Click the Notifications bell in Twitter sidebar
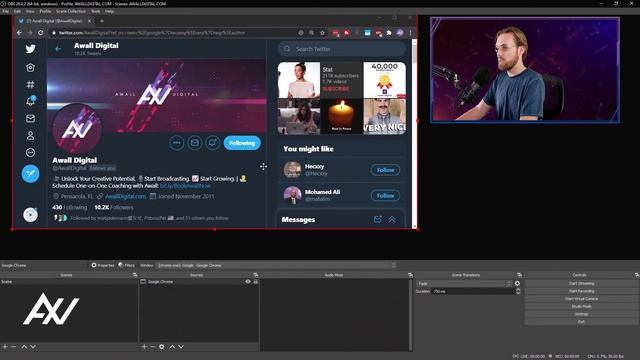The width and height of the screenshot is (640, 360). tap(31, 101)
